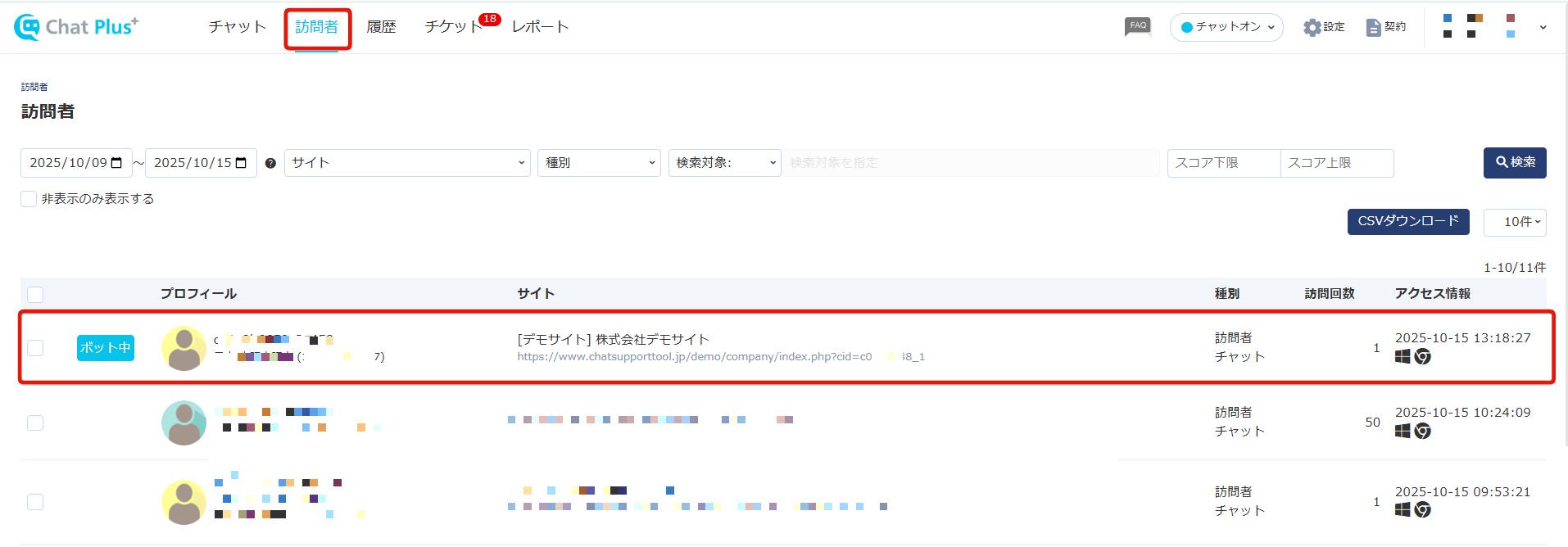Enable the 非表示のみ表示する checkbox
Viewport: 1568px width, 547px height.
(x=29, y=199)
